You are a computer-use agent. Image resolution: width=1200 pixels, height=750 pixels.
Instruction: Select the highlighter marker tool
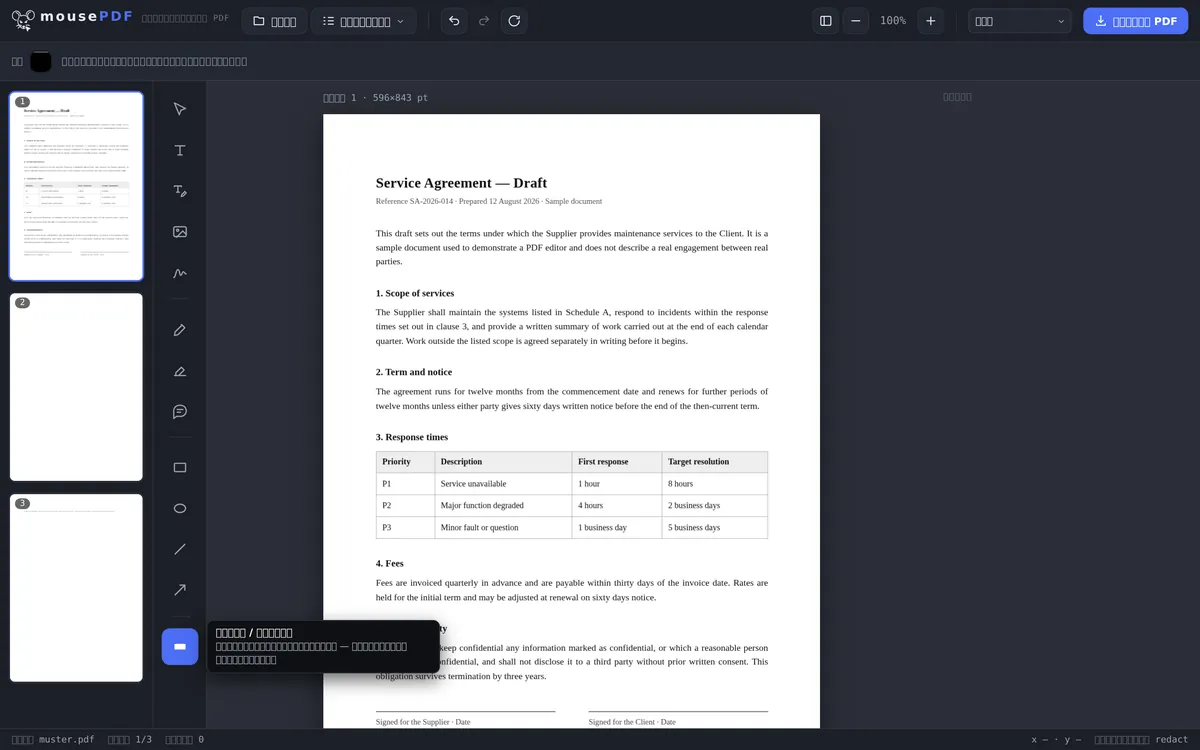pos(180,371)
